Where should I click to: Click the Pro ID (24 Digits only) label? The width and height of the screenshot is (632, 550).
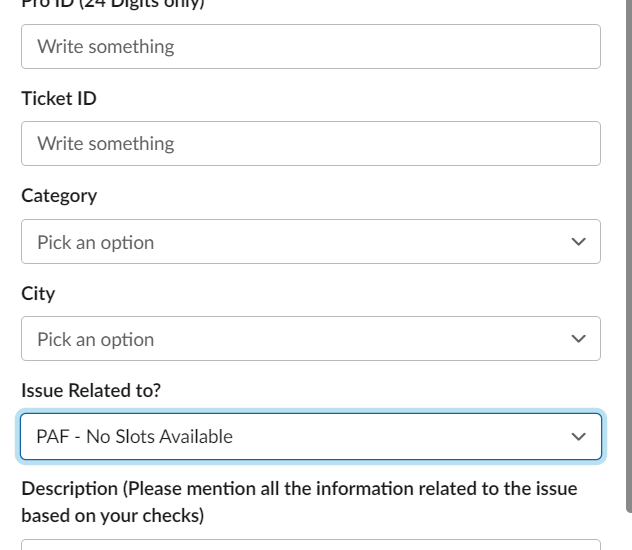coord(112,4)
